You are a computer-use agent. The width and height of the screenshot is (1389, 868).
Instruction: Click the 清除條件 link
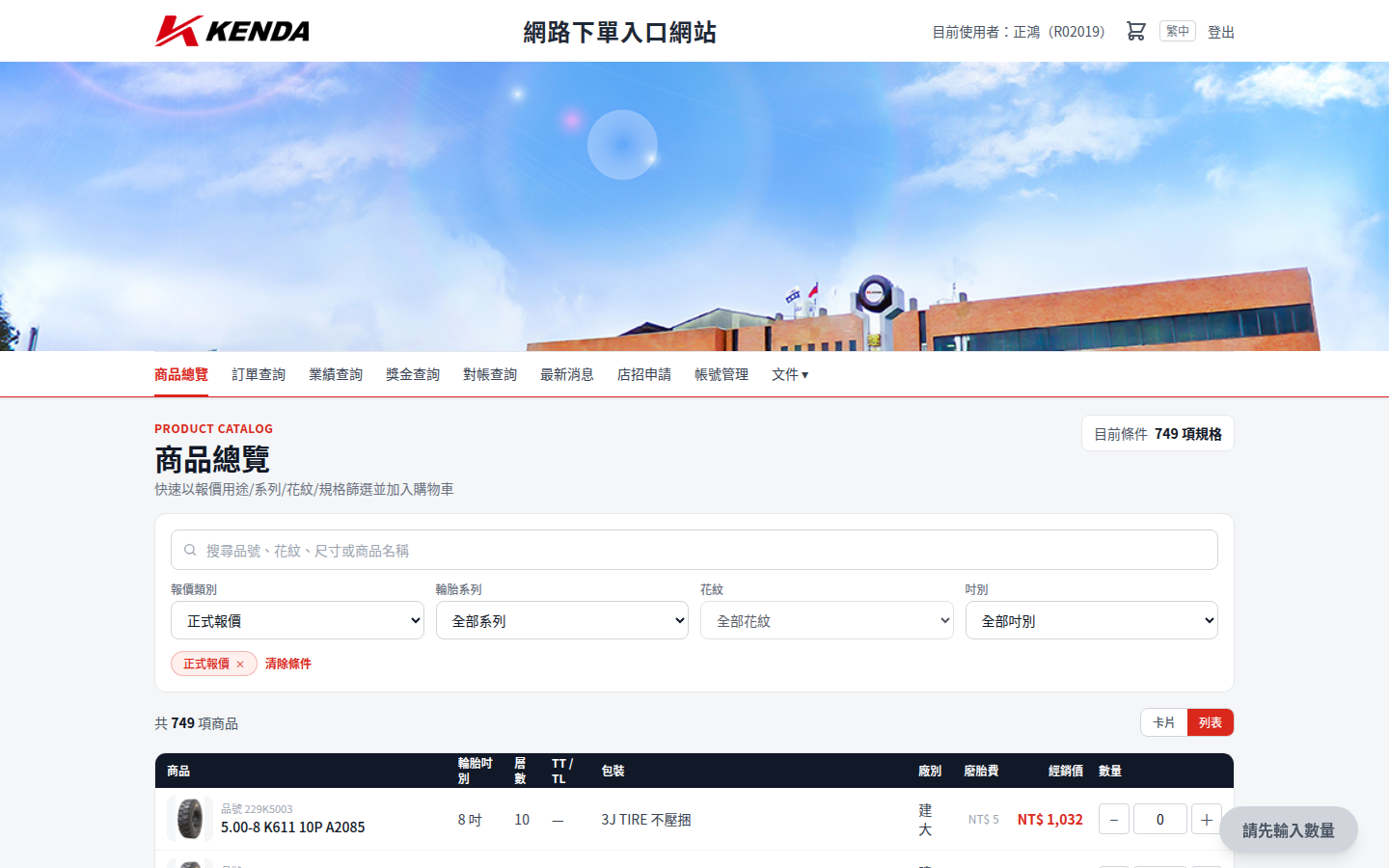pyautogui.click(x=288, y=664)
